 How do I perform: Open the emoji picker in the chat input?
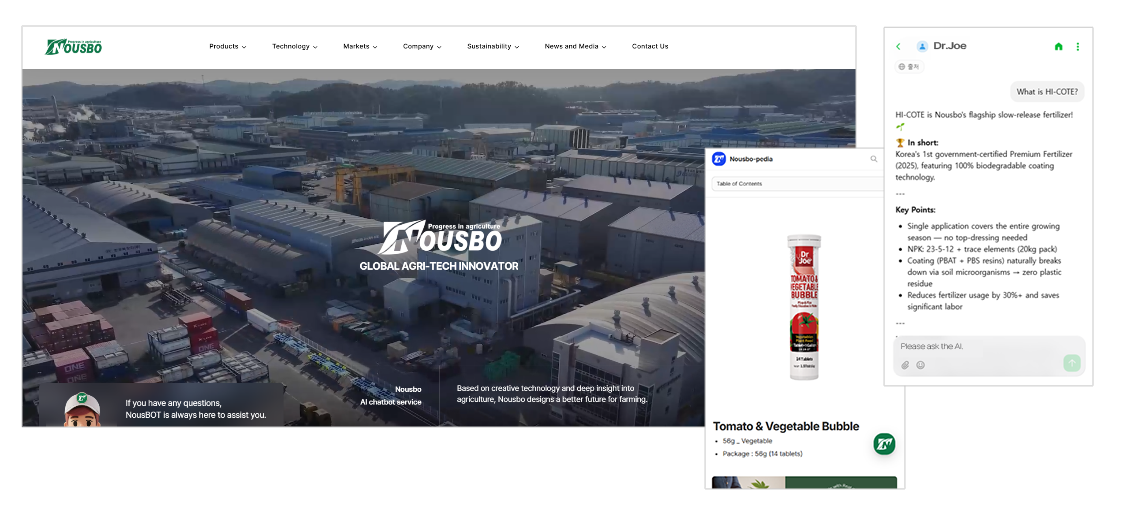pos(920,365)
